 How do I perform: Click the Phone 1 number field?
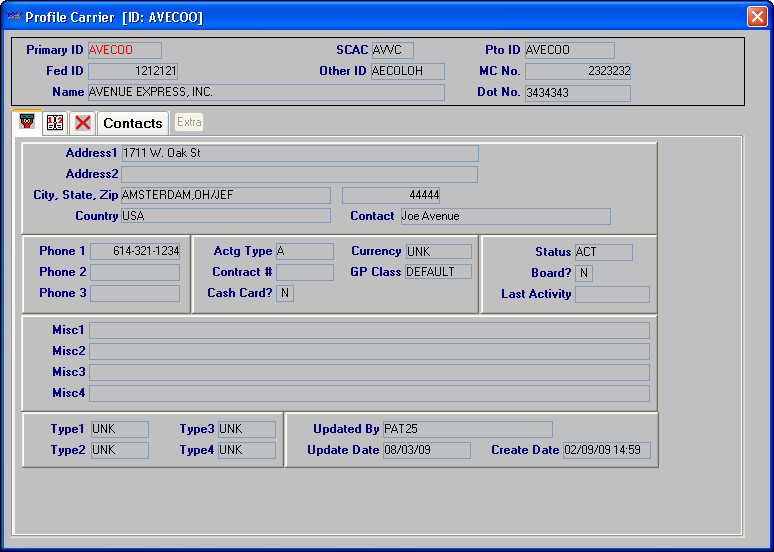click(135, 252)
